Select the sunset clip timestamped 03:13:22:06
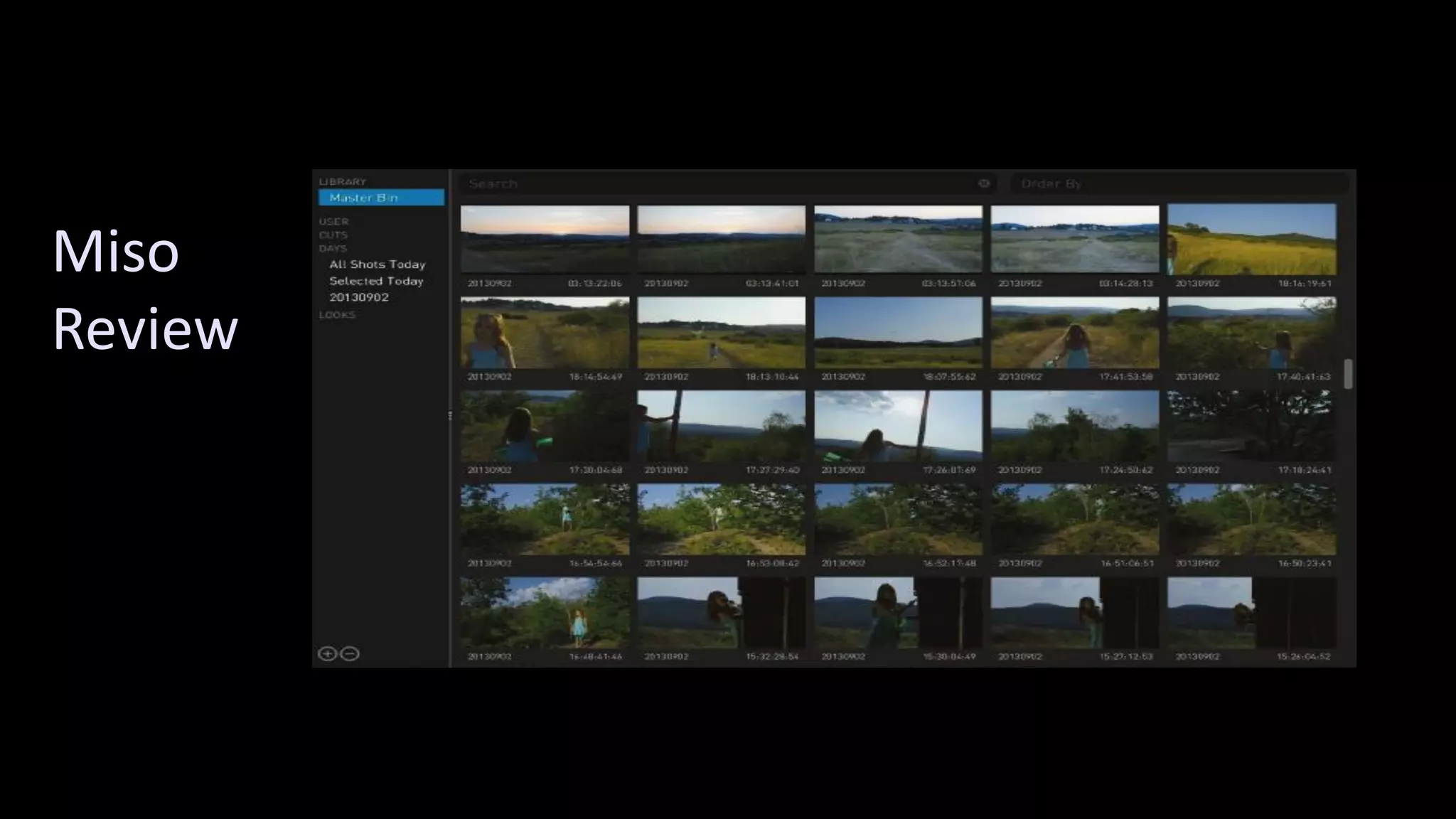 (x=545, y=240)
